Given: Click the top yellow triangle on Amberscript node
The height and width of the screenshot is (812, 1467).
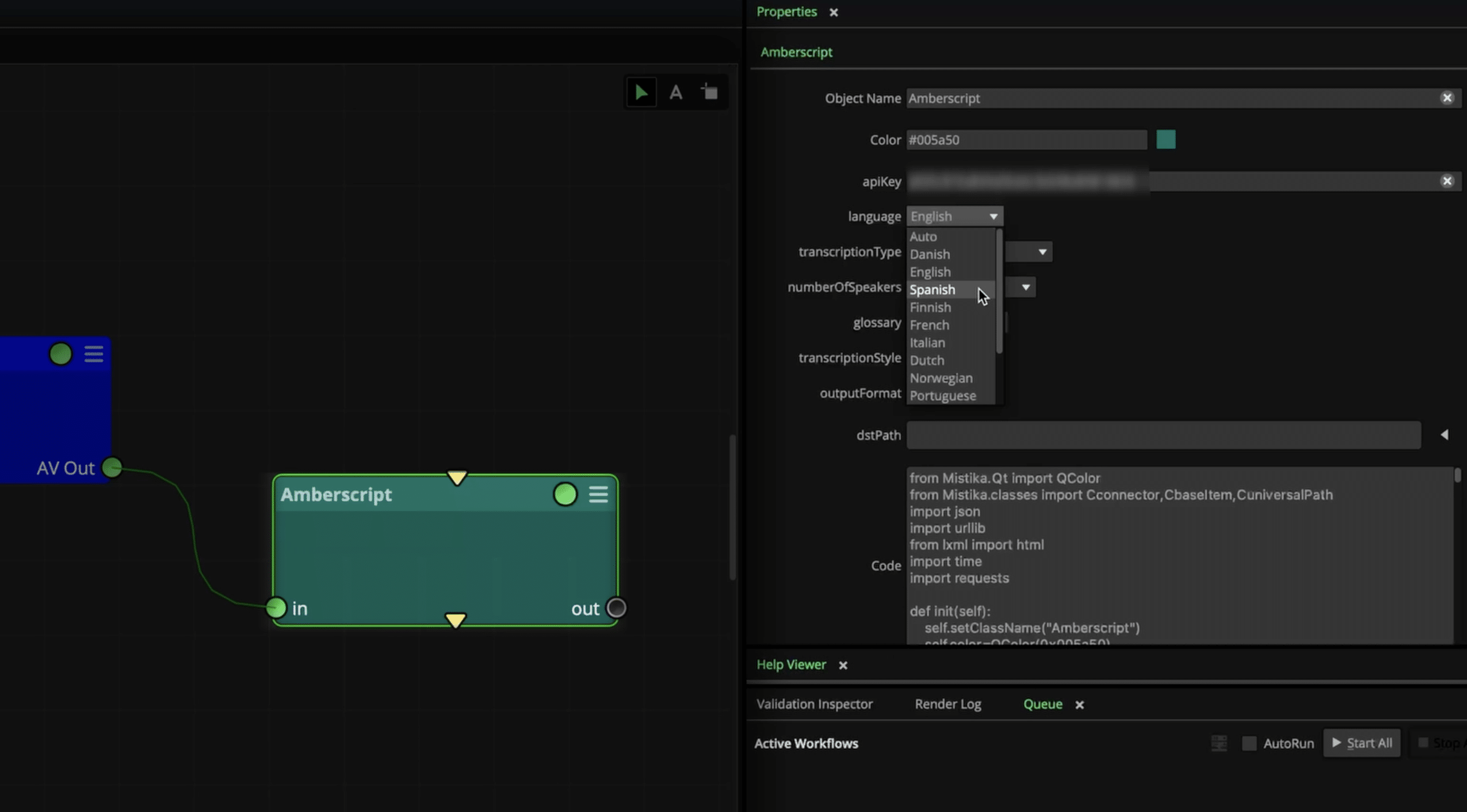Looking at the screenshot, I should 457,477.
